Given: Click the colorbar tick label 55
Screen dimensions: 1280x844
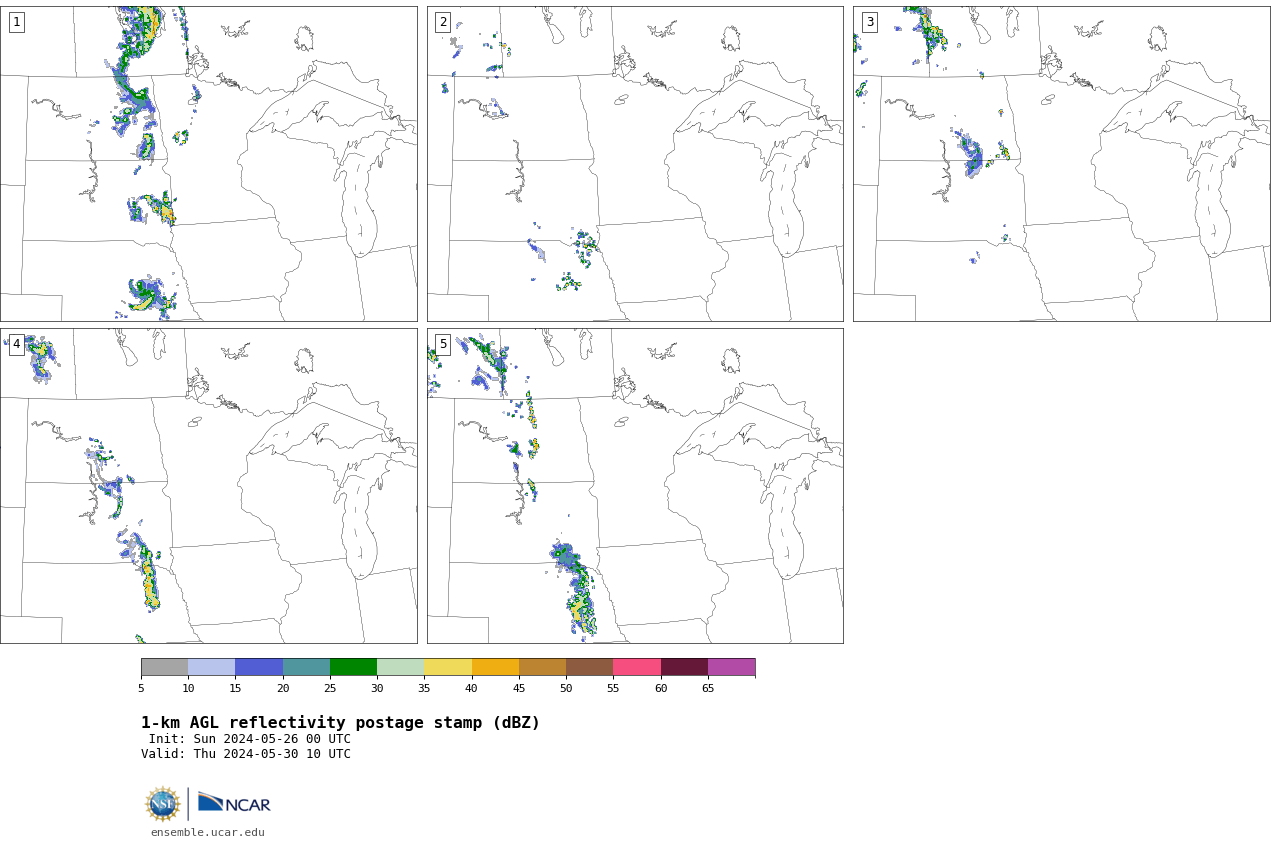Looking at the screenshot, I should pos(613,688).
